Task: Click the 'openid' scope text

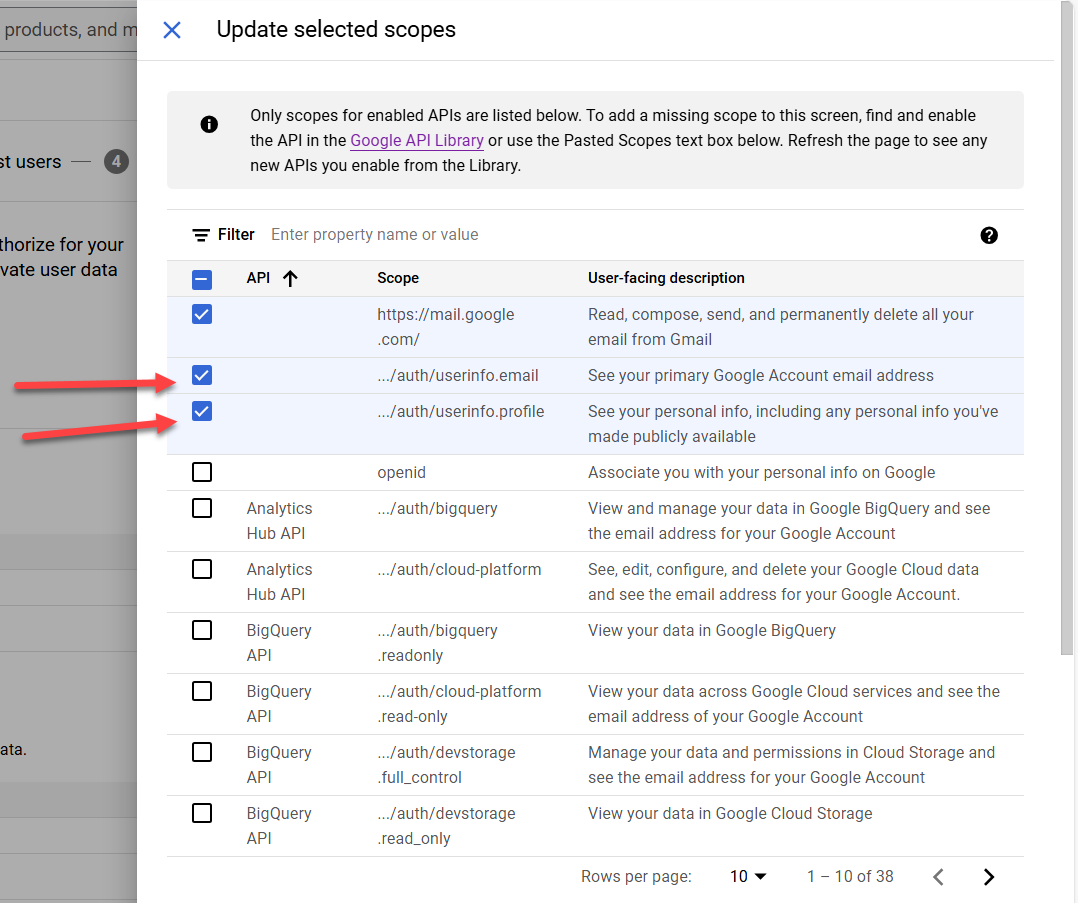Action: 402,472
